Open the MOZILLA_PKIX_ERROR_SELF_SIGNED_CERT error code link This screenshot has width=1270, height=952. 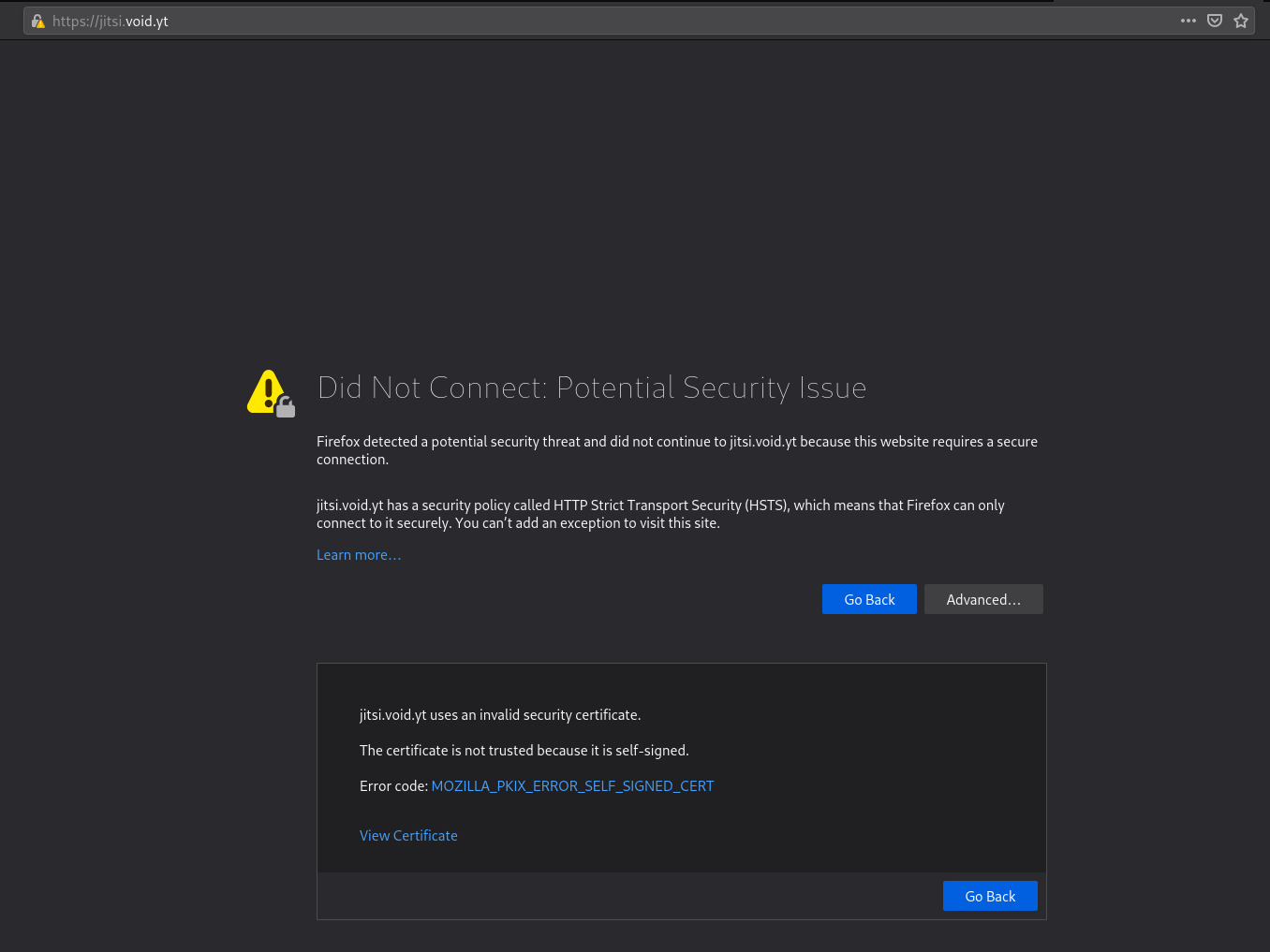click(572, 786)
